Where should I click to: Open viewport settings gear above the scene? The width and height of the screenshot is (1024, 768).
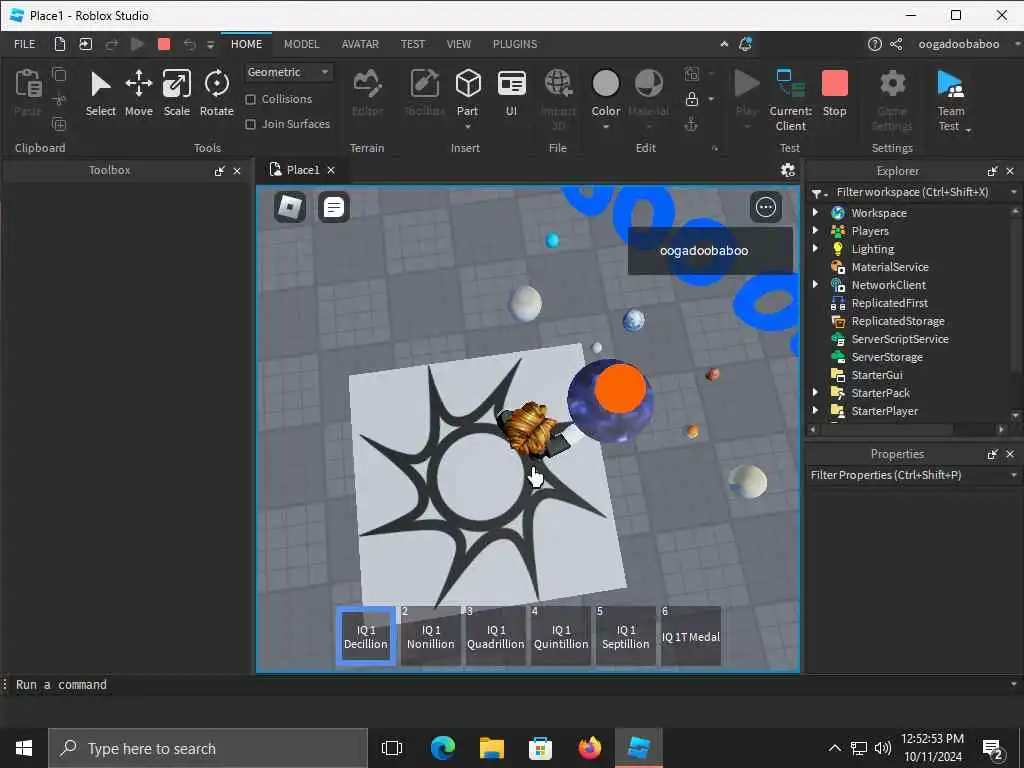788,170
